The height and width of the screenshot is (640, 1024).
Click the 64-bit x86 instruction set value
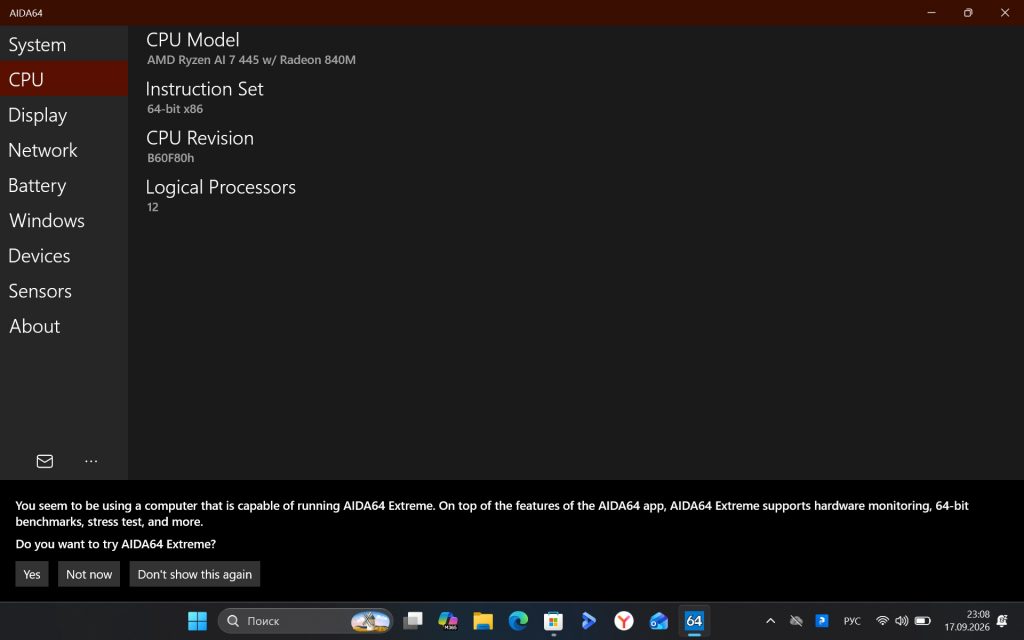(175, 109)
